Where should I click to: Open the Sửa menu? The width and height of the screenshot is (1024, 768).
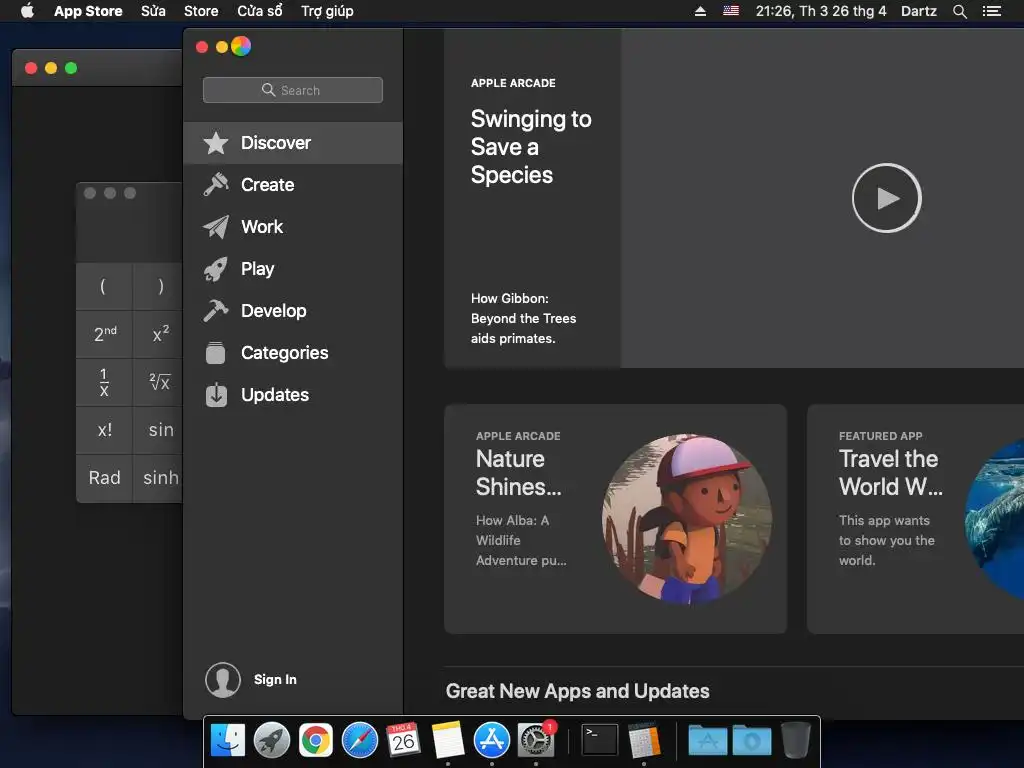click(153, 11)
